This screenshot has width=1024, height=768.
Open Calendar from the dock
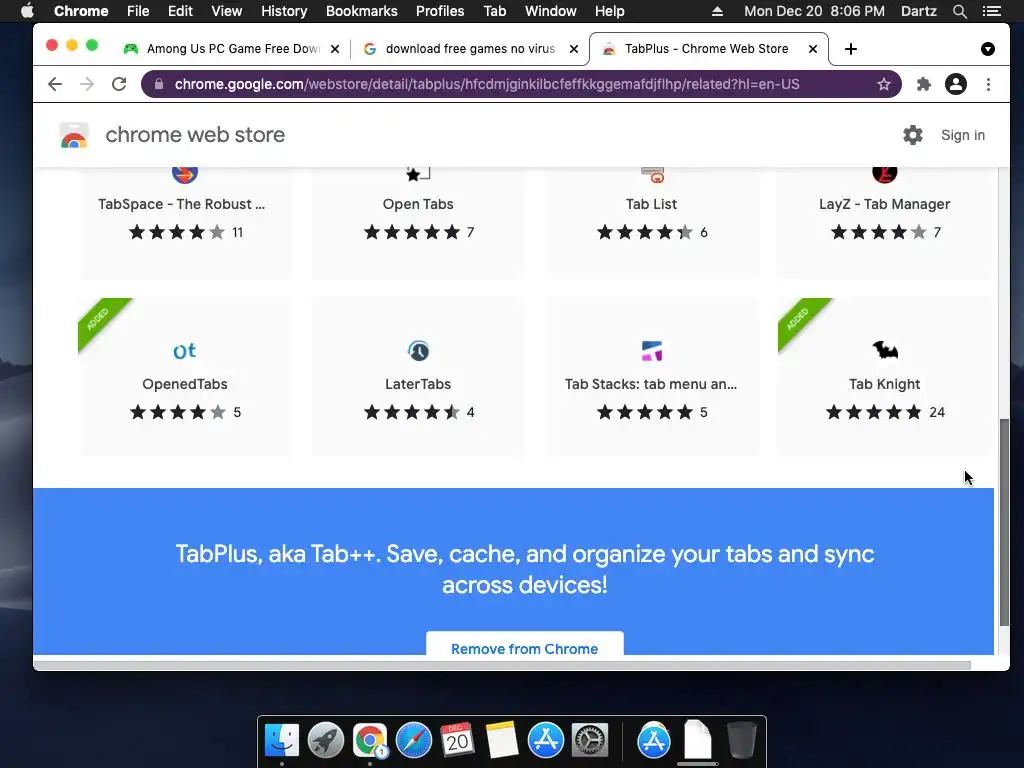(x=457, y=741)
